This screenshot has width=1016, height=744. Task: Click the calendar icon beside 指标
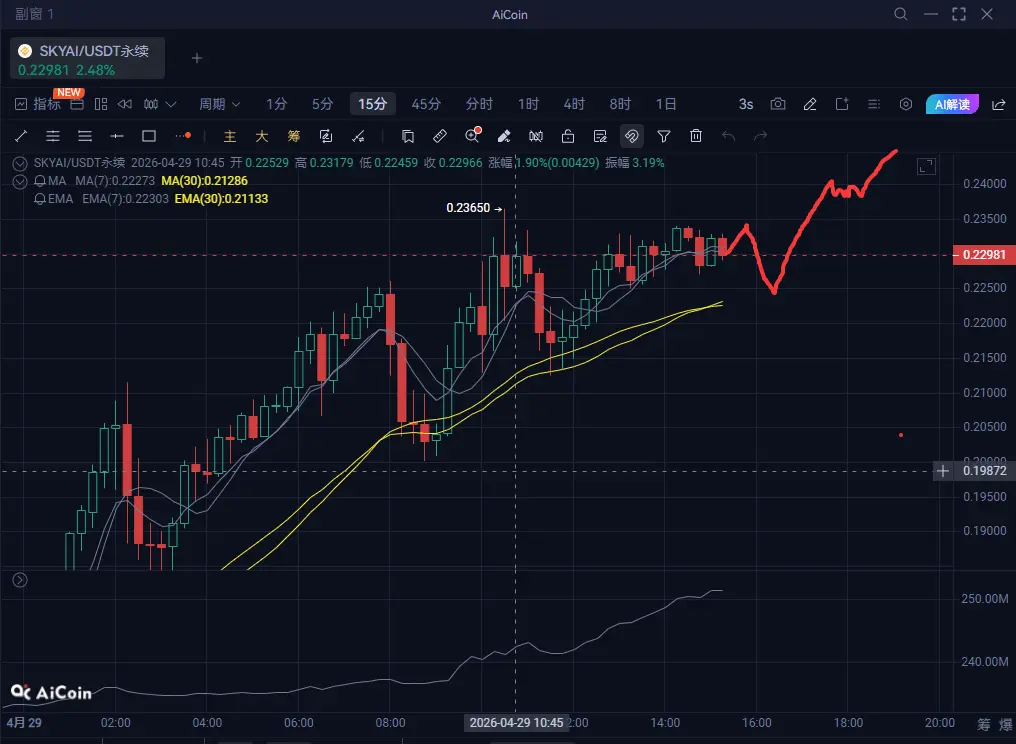pyautogui.click(x=77, y=104)
